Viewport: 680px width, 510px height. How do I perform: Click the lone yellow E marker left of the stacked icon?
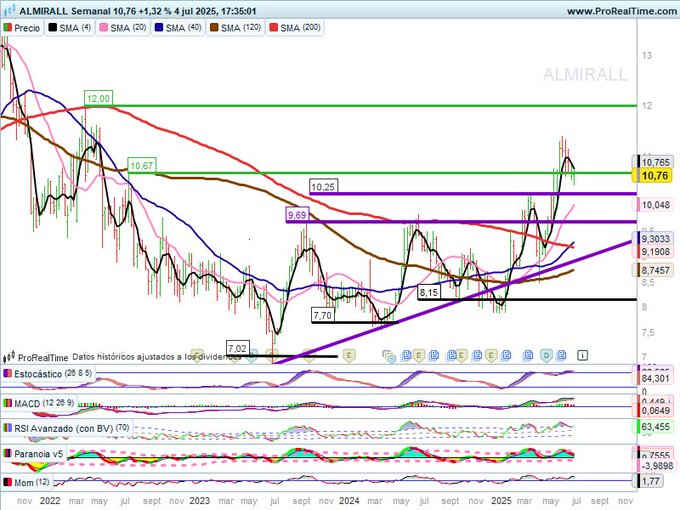(x=349, y=356)
